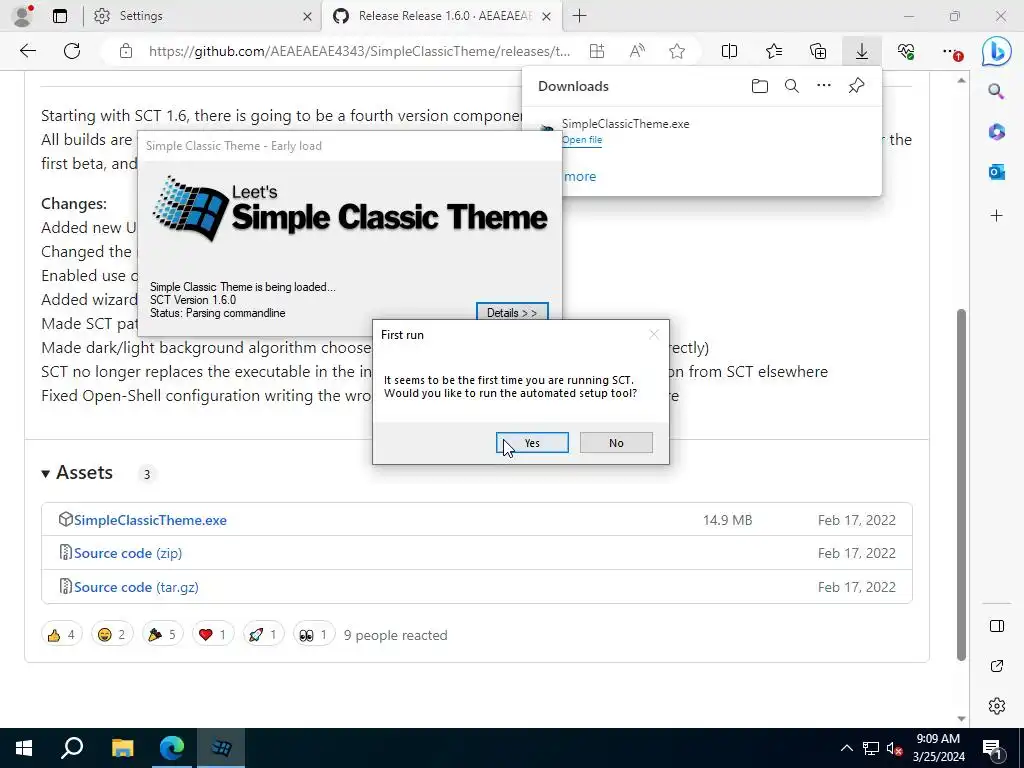Open the notification center
Viewport: 1024px width, 768px height.
pos(992,749)
